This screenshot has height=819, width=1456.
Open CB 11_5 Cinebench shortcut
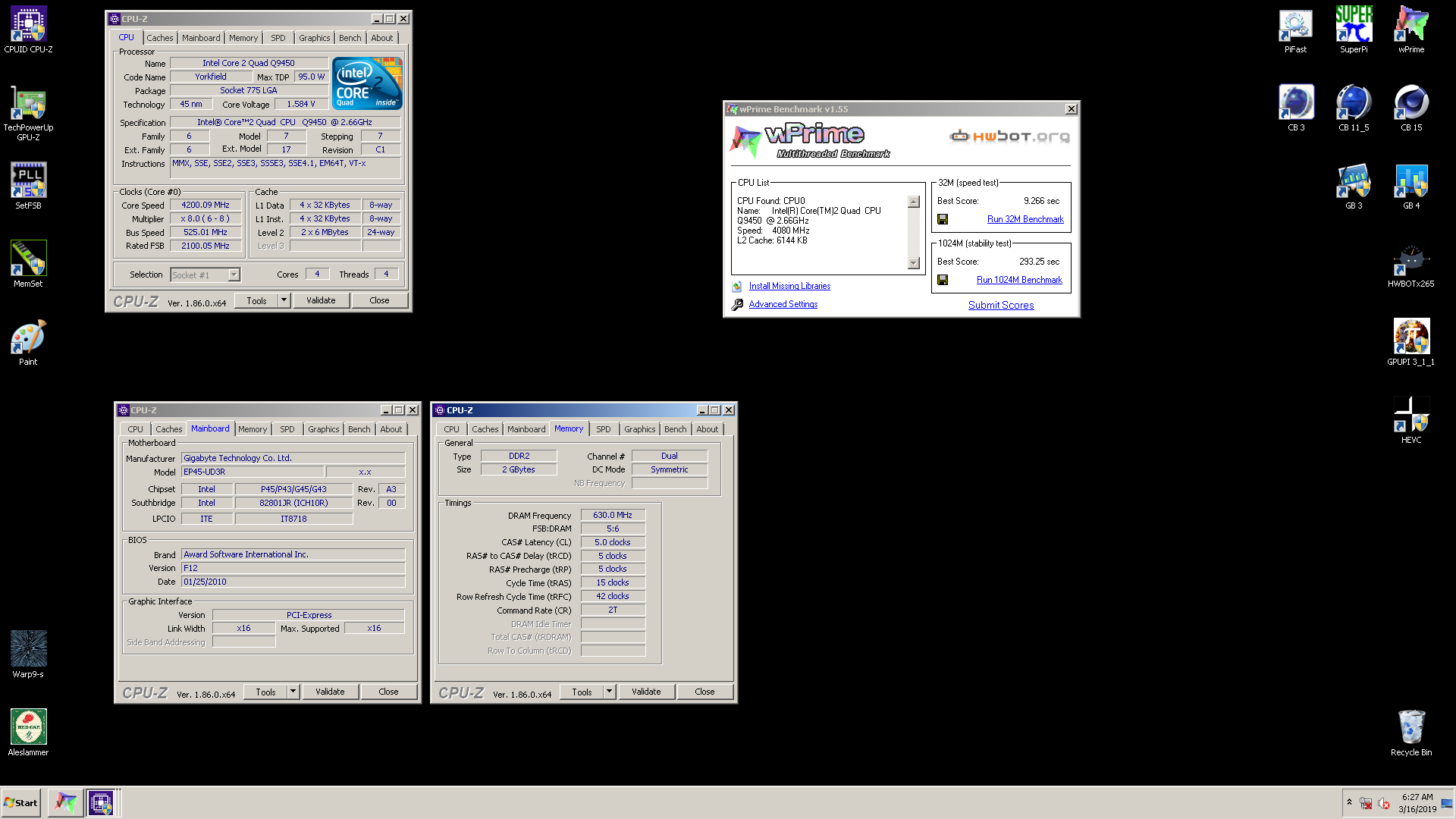pos(1354,108)
